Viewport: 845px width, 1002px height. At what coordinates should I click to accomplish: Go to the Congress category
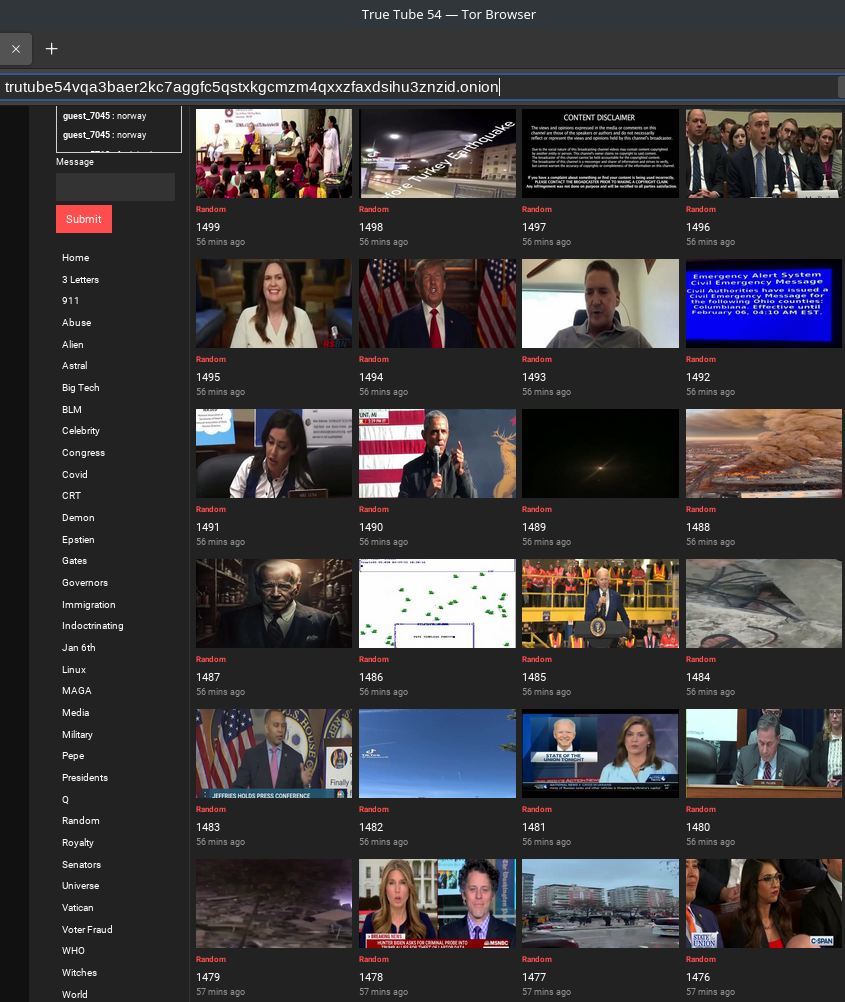click(x=83, y=452)
